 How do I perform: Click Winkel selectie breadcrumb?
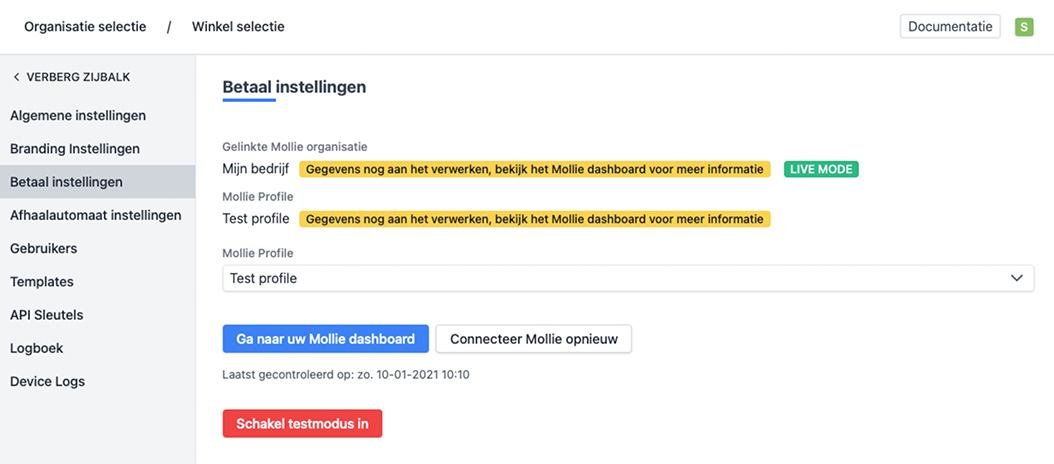pos(238,27)
